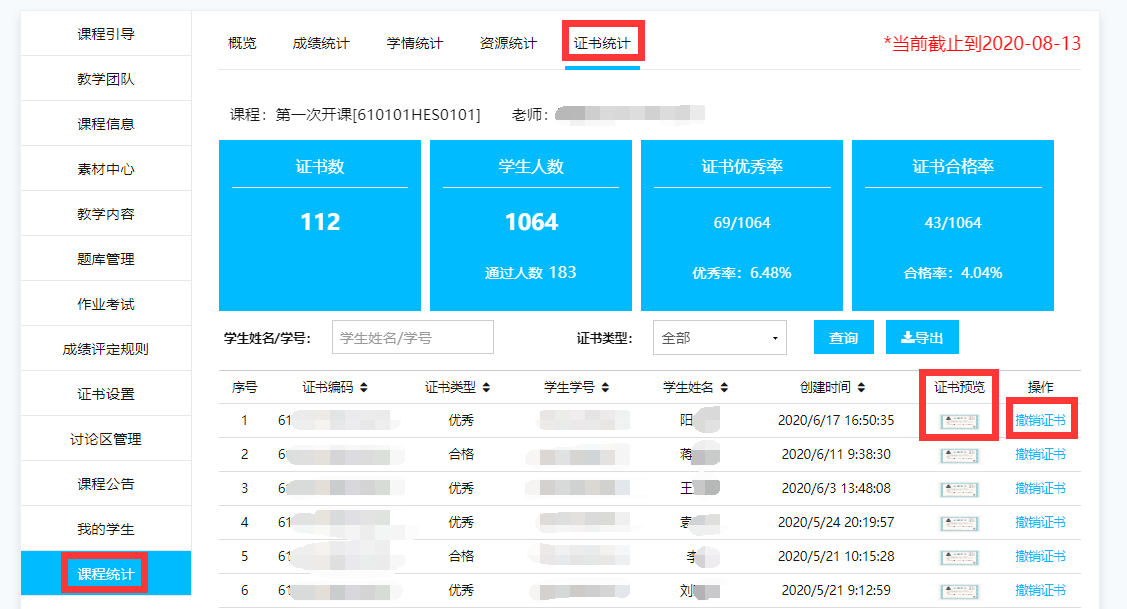Image resolution: width=1127 pixels, height=609 pixels.
Task: Go to 题库管理 in the sidebar
Action: [106, 259]
